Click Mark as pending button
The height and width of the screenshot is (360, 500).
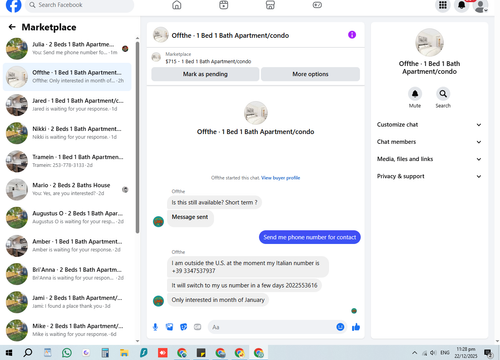tap(205, 74)
